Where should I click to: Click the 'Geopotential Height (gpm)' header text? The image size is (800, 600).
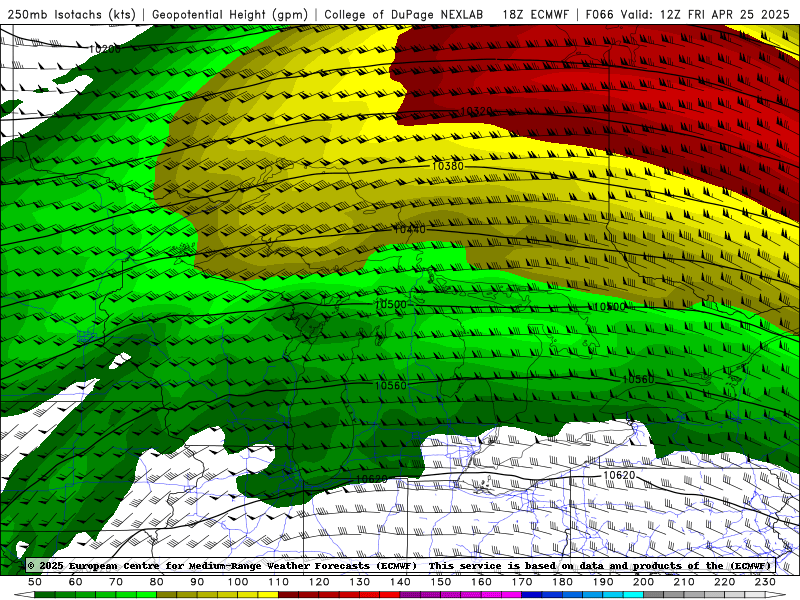pos(230,15)
